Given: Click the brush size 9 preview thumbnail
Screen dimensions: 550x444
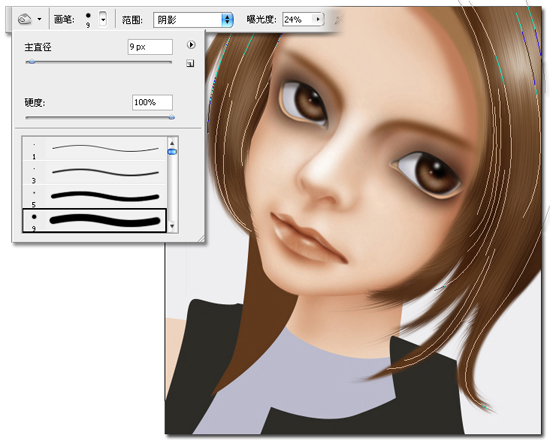Looking at the screenshot, I should [x=88, y=19].
